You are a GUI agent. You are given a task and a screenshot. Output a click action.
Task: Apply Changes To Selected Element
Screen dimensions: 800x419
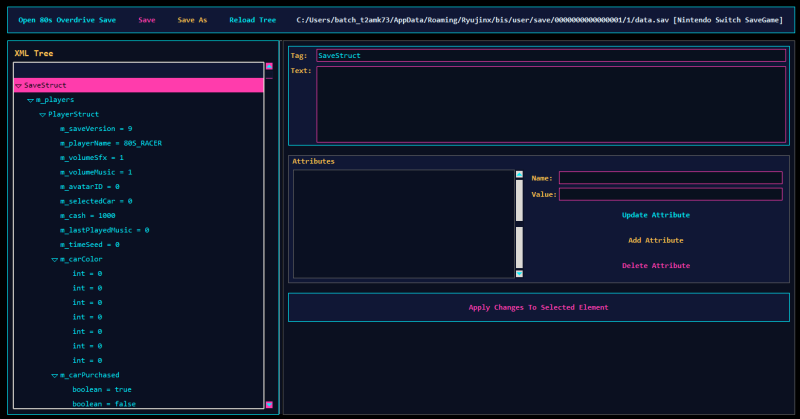[x=539, y=307]
